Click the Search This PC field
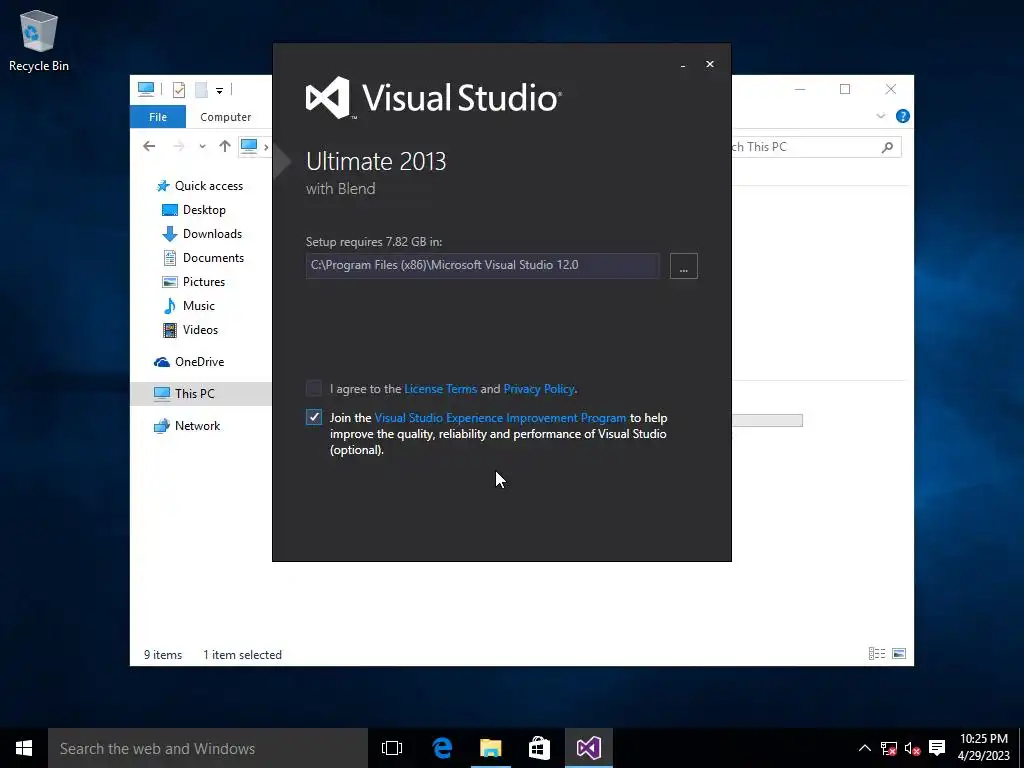The image size is (1024, 768). pos(805,147)
